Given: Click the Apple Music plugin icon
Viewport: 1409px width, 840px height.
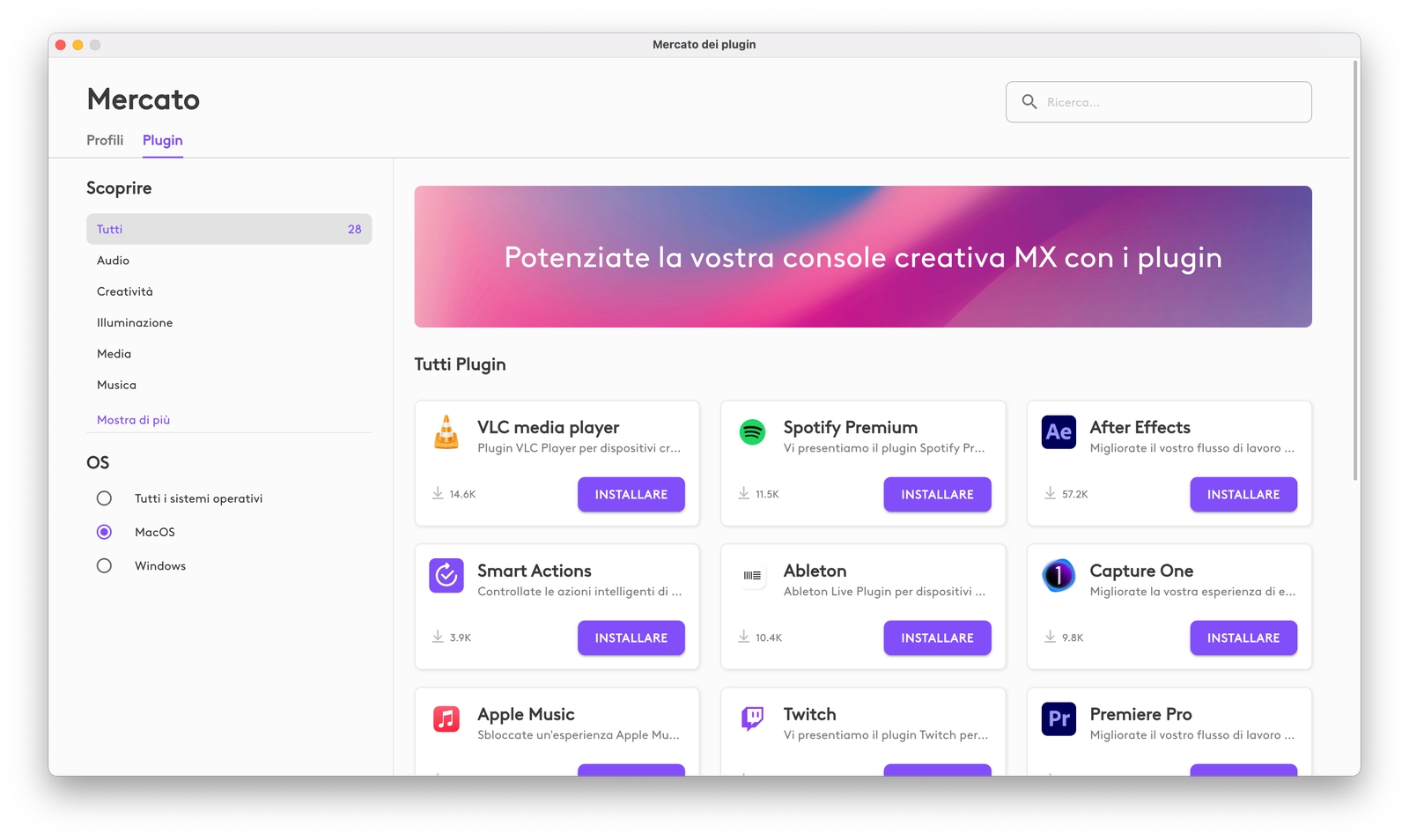Looking at the screenshot, I should (446, 719).
